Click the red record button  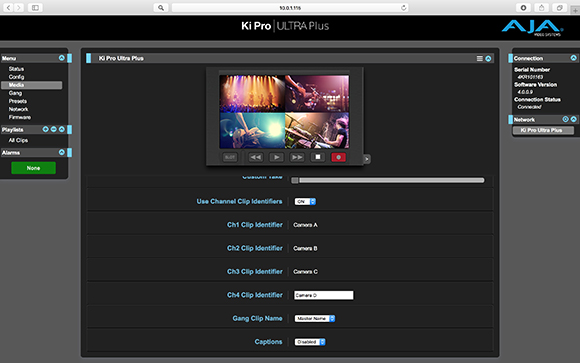338,157
